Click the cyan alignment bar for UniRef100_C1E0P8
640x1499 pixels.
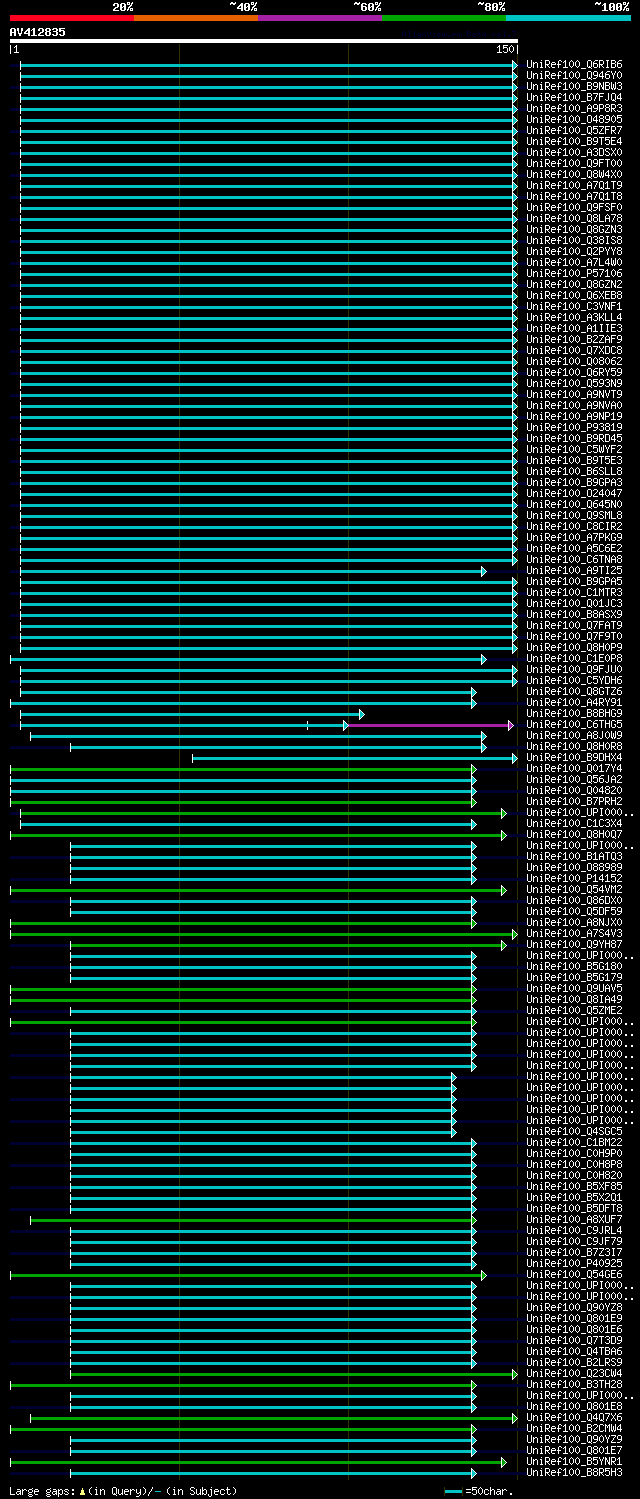pos(248,659)
